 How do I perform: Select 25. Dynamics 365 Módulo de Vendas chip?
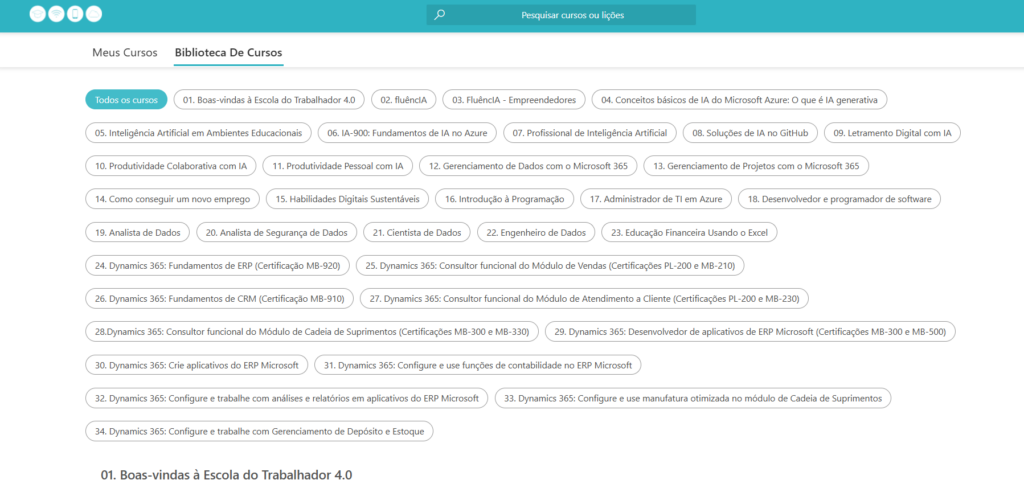(x=550, y=265)
